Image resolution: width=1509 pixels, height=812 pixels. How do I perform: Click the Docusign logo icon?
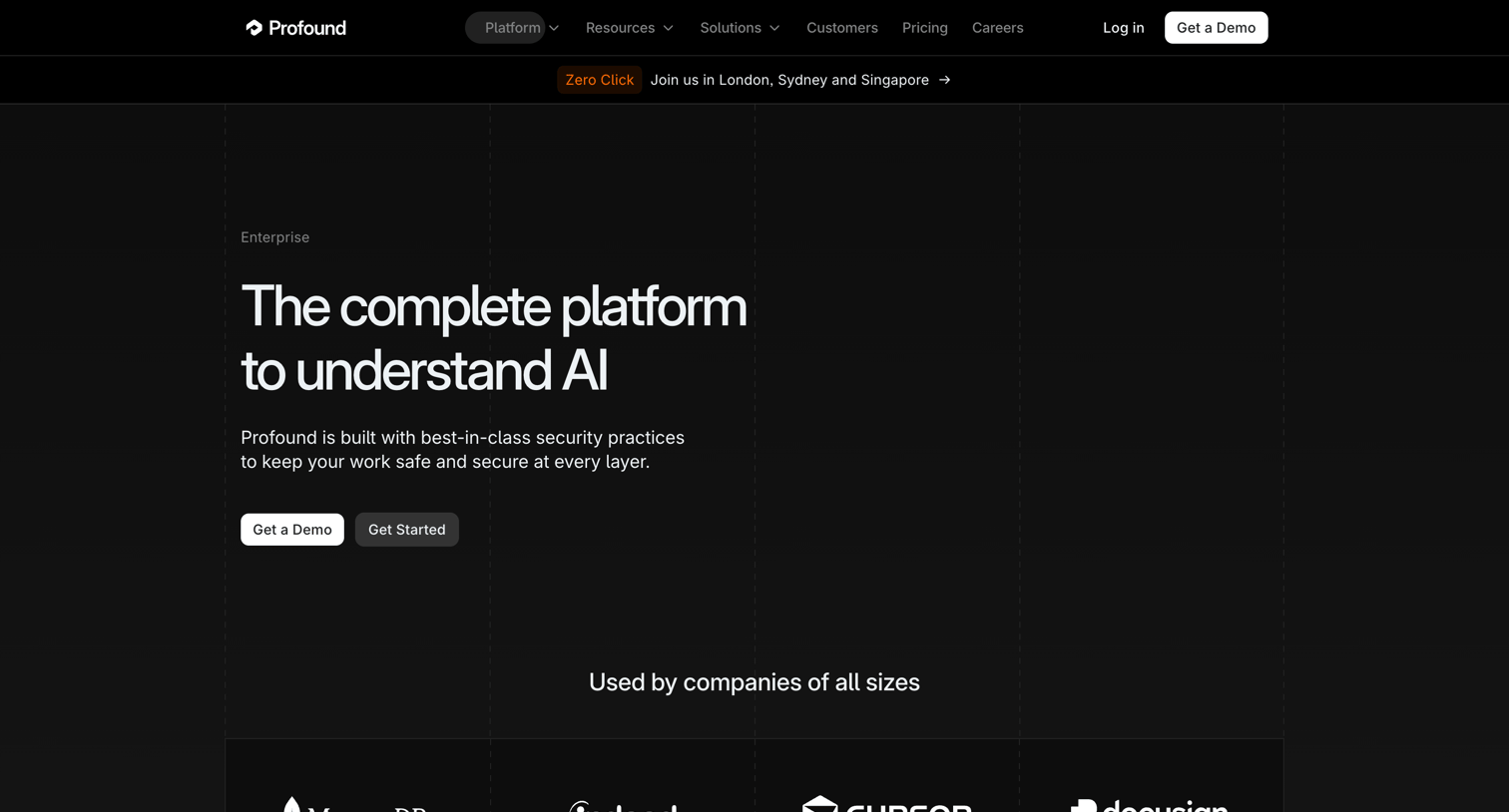(x=1084, y=805)
